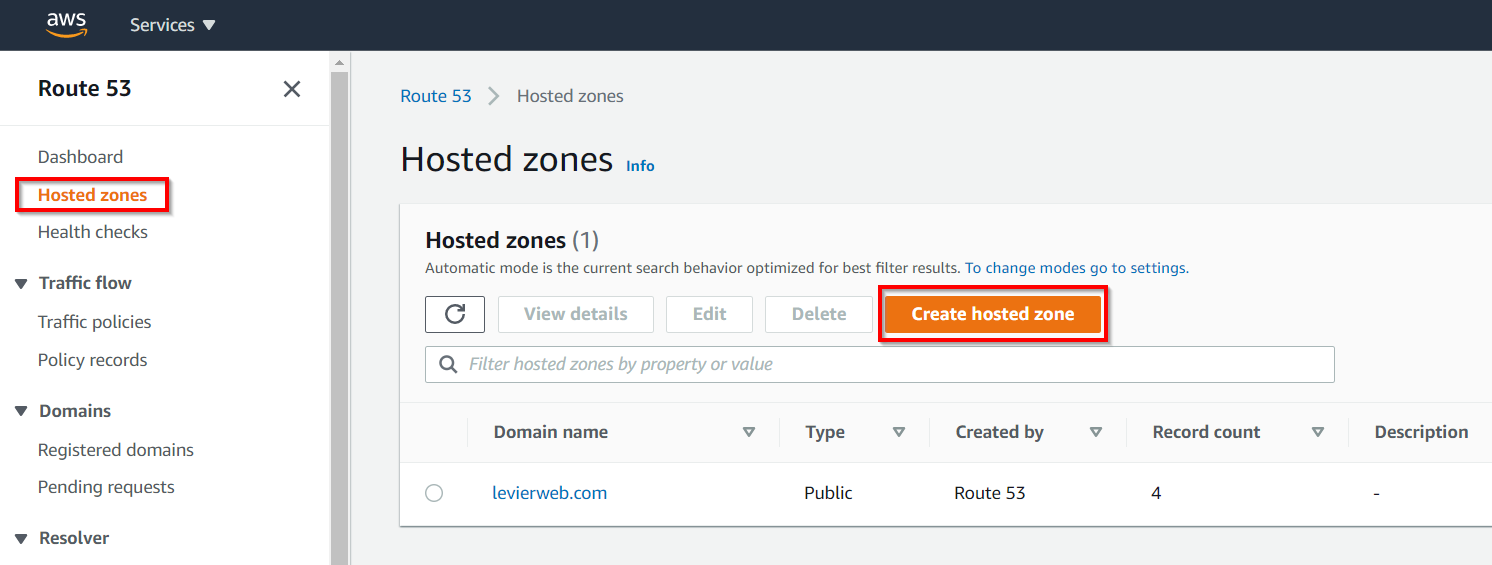Click the View details button
Viewport: 1492px width, 565px height.
(576, 314)
